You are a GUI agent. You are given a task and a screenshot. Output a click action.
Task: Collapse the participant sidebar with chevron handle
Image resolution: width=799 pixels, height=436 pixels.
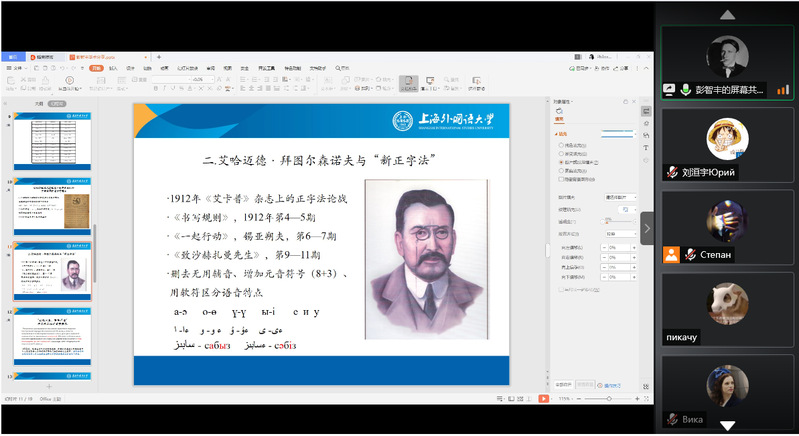[647, 229]
